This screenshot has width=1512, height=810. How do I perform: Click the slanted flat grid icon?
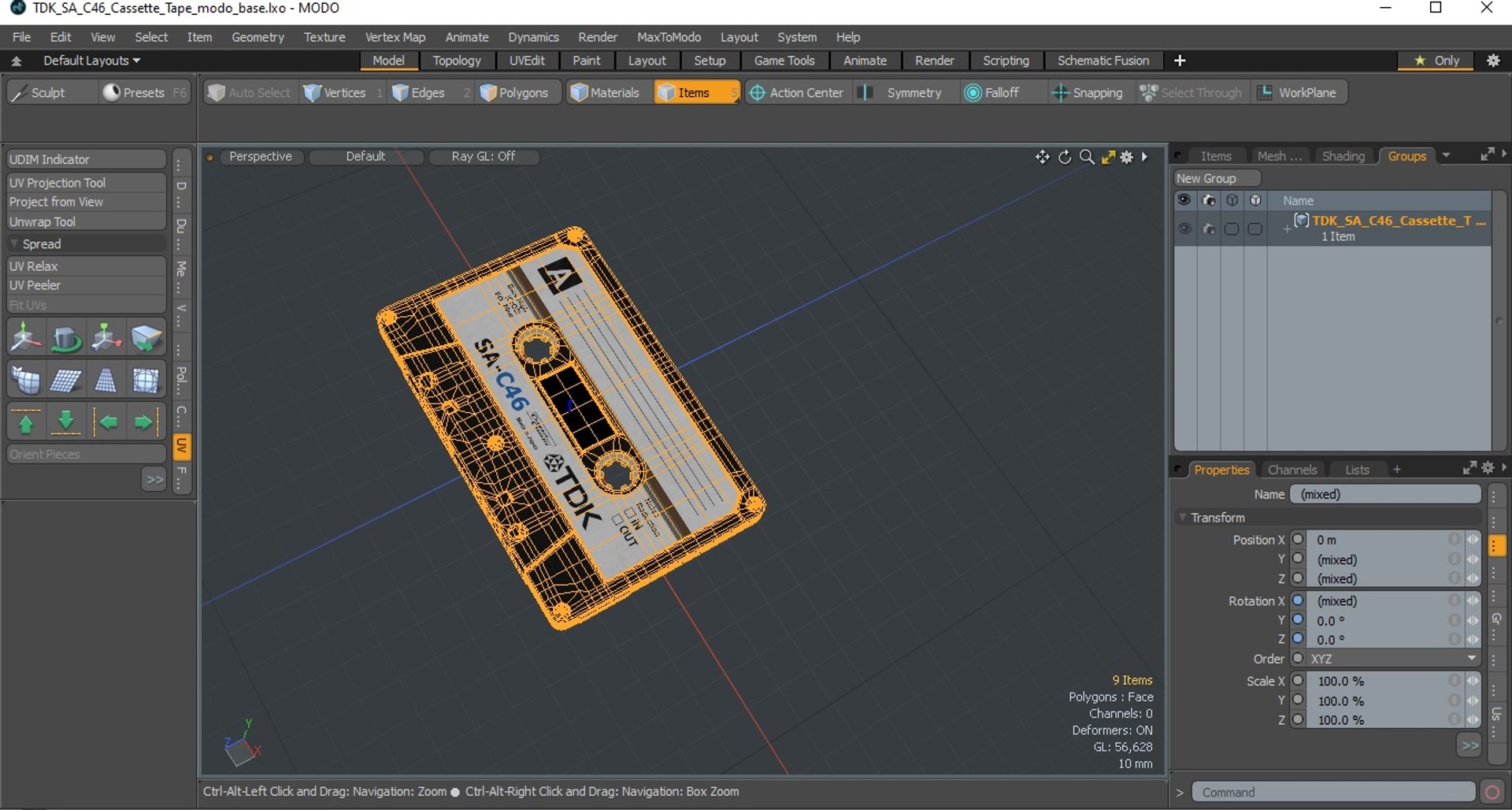(x=65, y=381)
